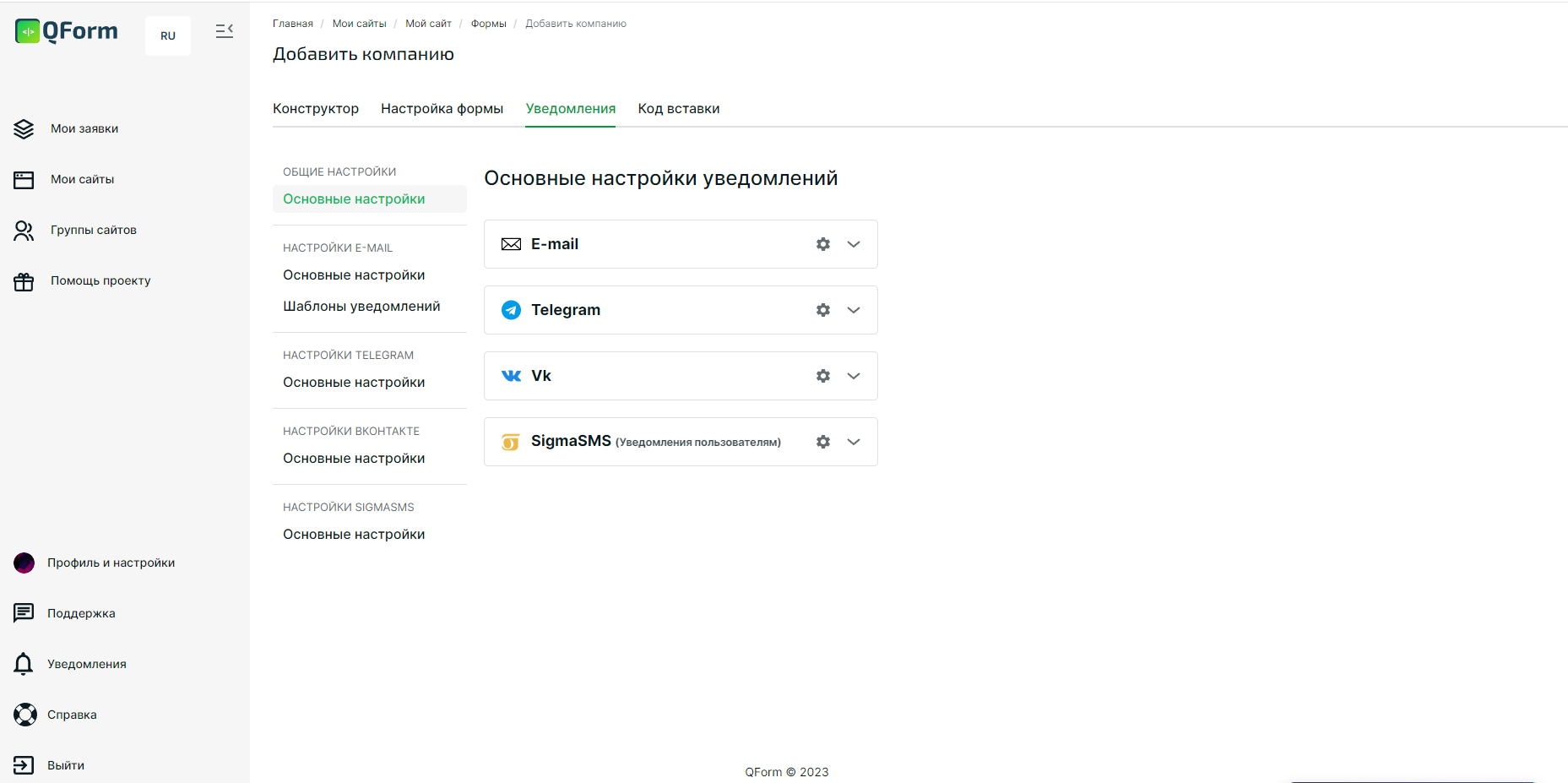
Task: Select the Уведомления tab
Action: [x=571, y=109]
